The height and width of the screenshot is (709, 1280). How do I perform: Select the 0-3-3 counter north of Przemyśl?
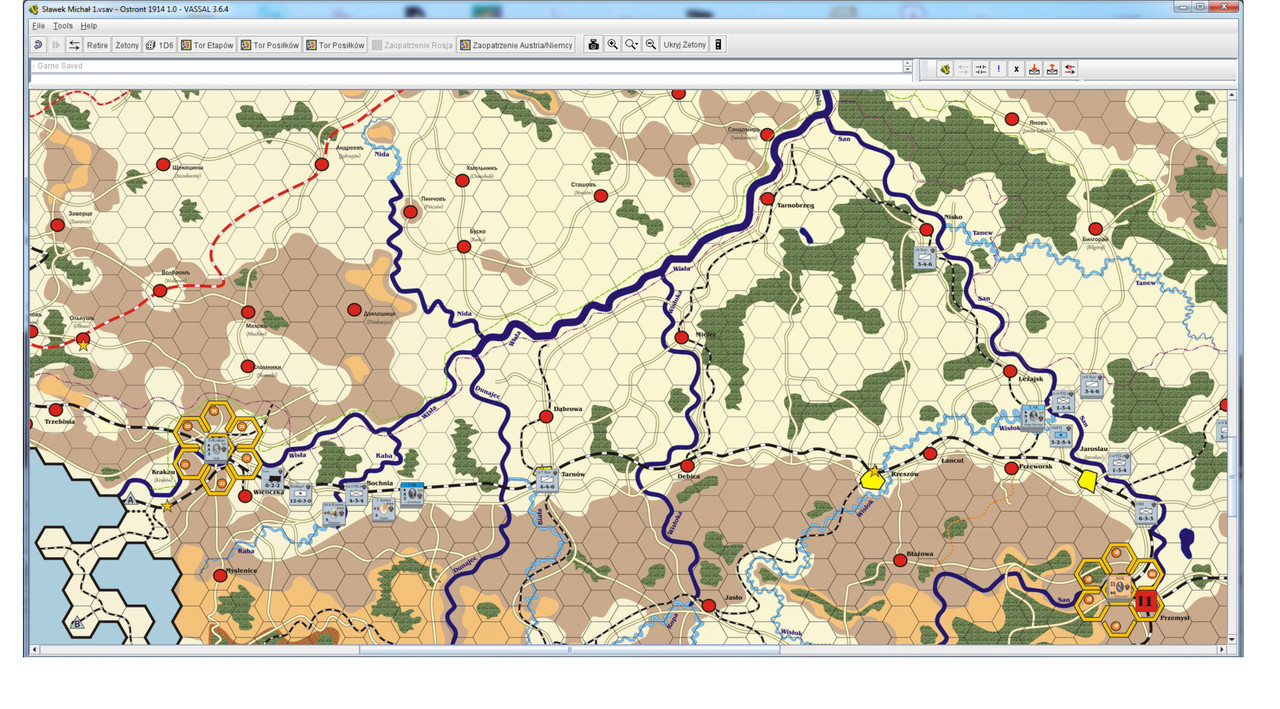pos(1146,512)
